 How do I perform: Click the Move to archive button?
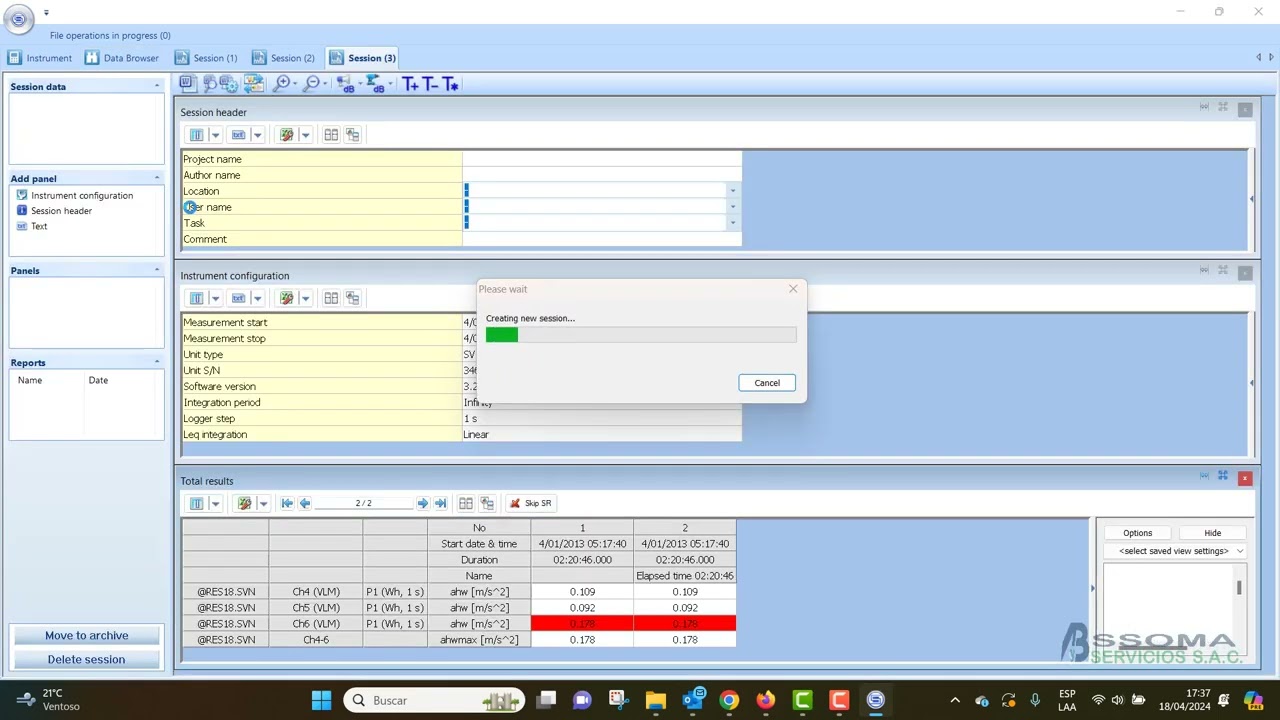pos(87,635)
